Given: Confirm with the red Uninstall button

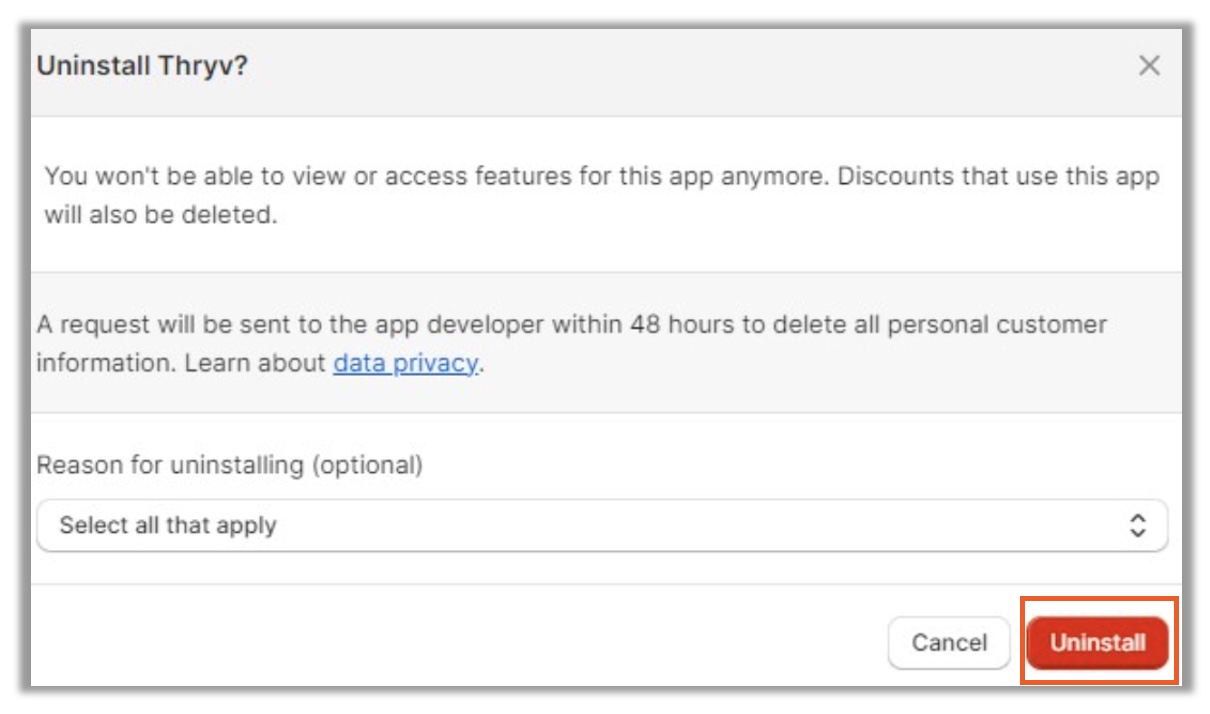Looking at the screenshot, I should pos(1097,642).
